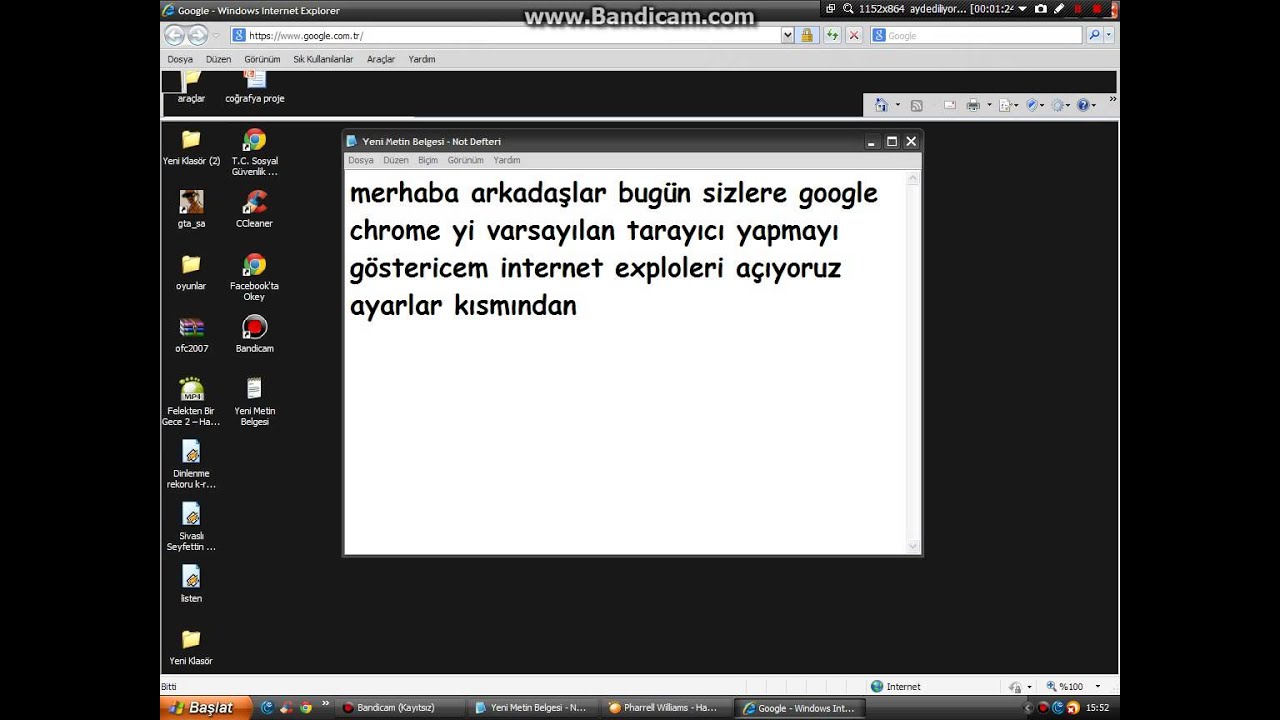Print the page with printer icon
The height and width of the screenshot is (720, 1280).
(973, 105)
